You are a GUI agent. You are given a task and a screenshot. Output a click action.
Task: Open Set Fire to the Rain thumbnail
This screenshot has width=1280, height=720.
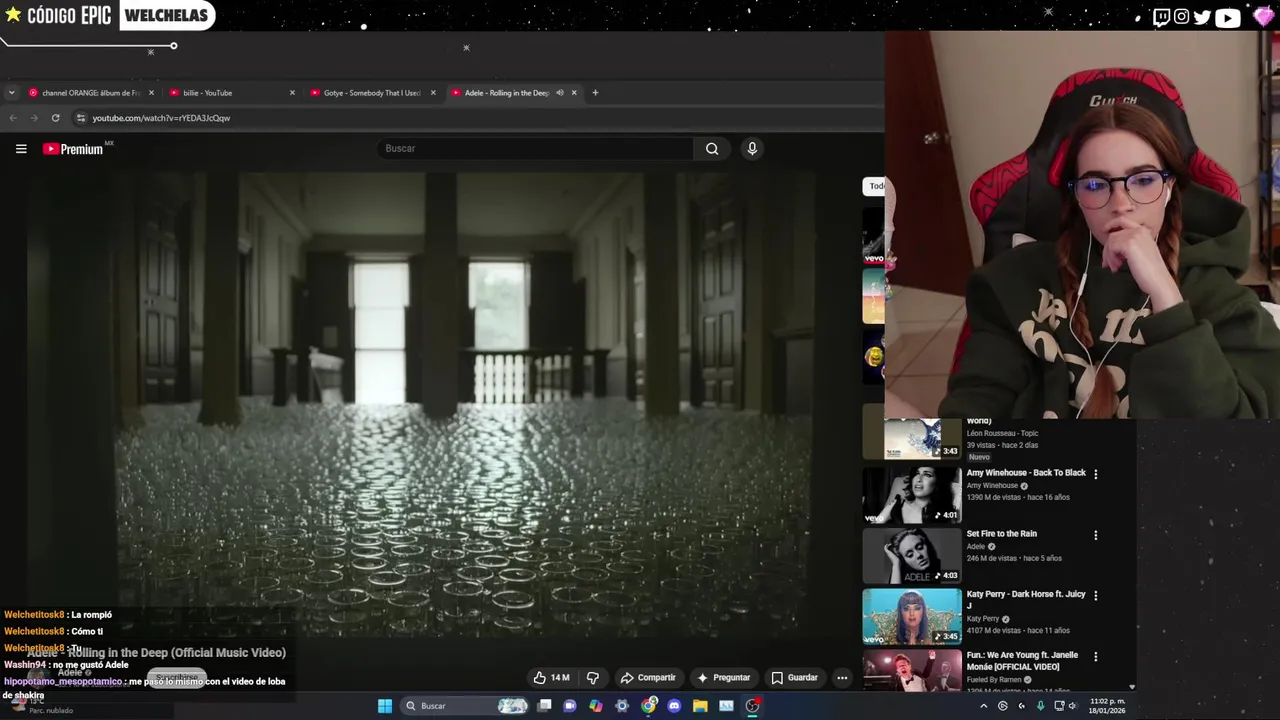click(911, 556)
